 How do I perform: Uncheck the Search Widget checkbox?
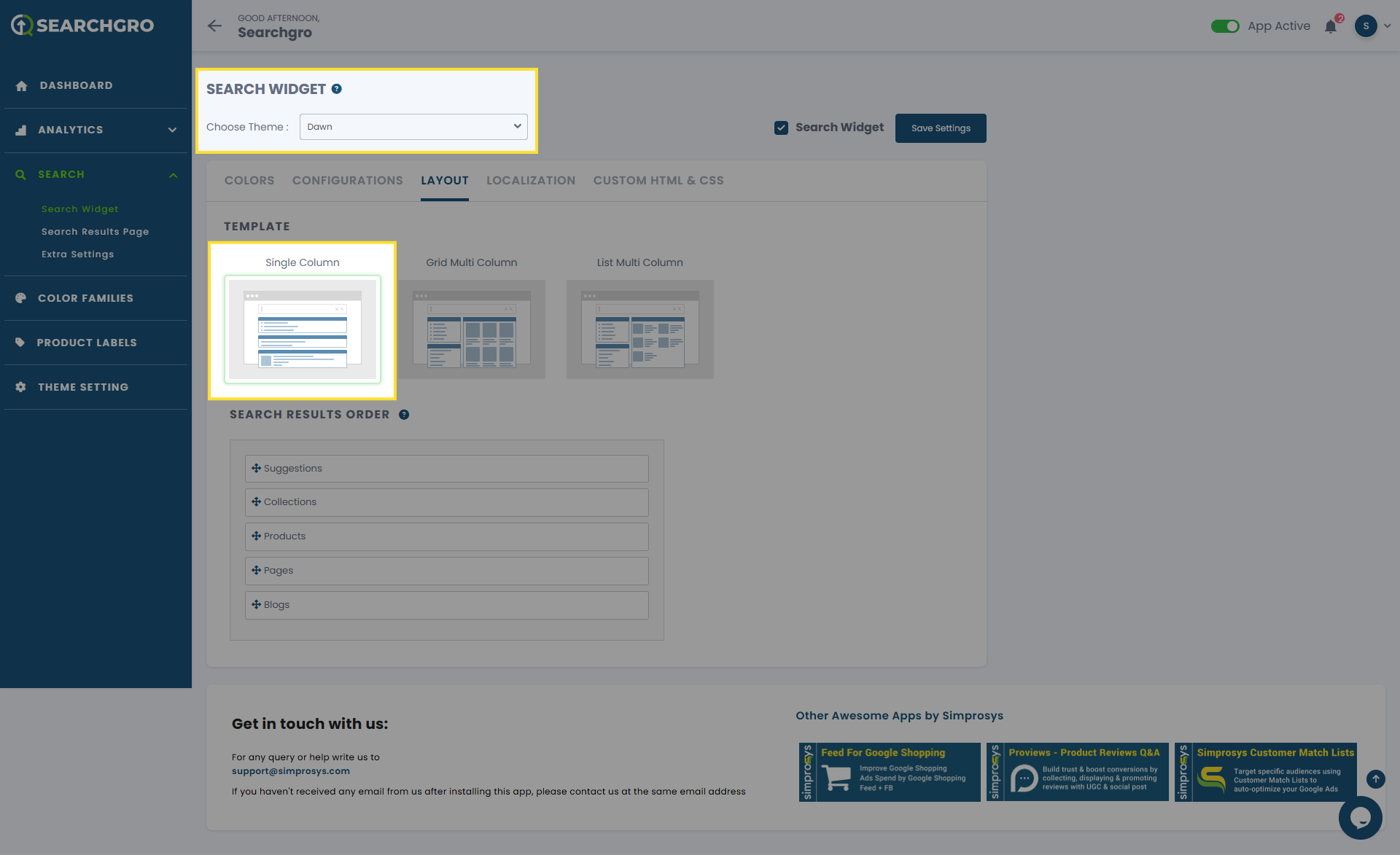pos(781,128)
